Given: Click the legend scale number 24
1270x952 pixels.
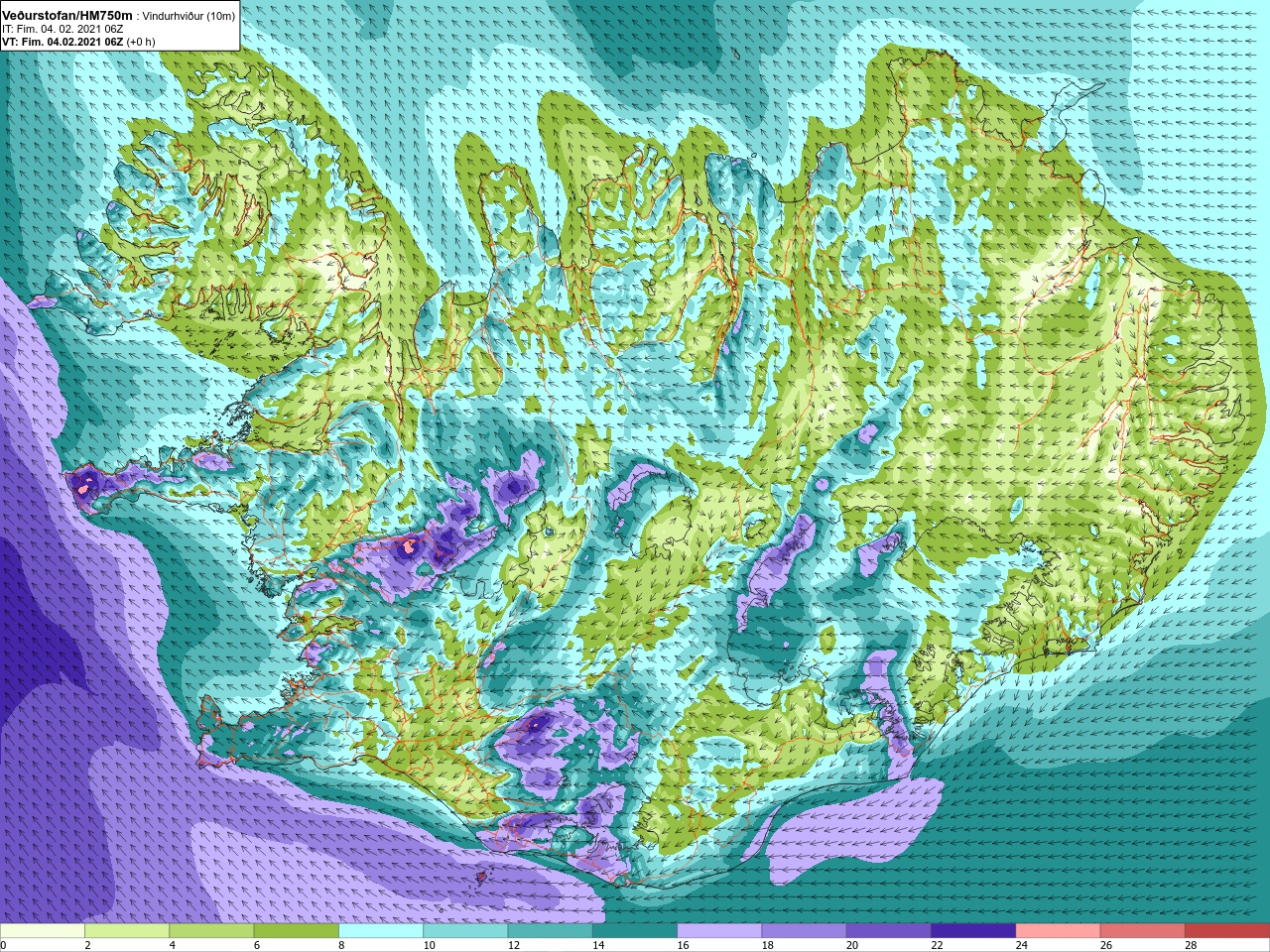Looking at the screenshot, I should click(1022, 946).
